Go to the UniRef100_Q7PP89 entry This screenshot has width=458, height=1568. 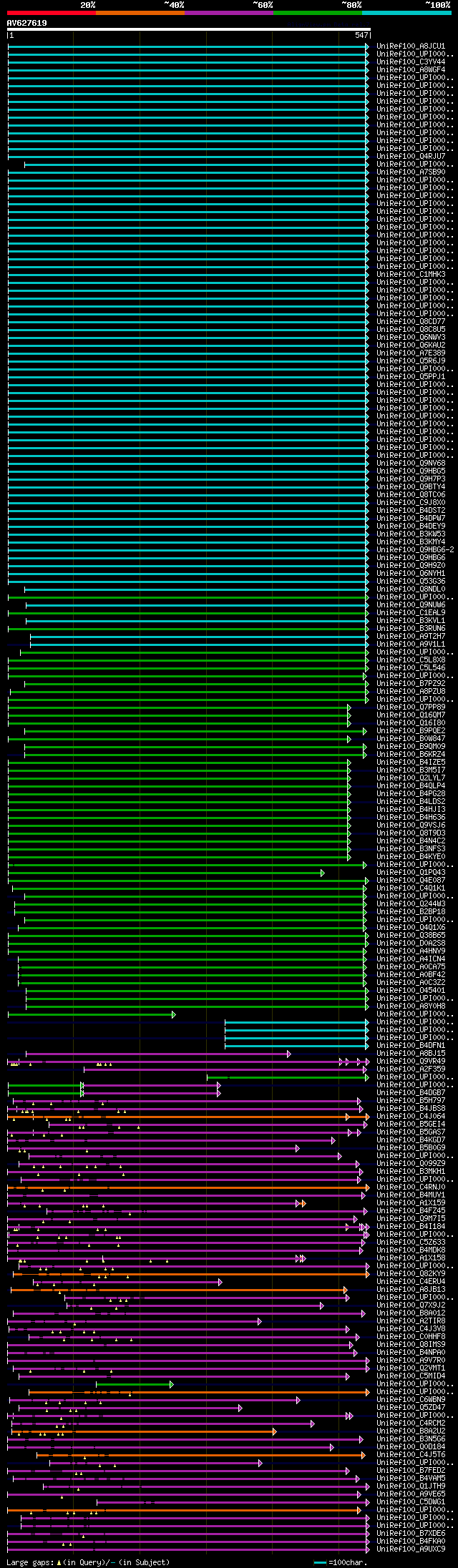411,707
